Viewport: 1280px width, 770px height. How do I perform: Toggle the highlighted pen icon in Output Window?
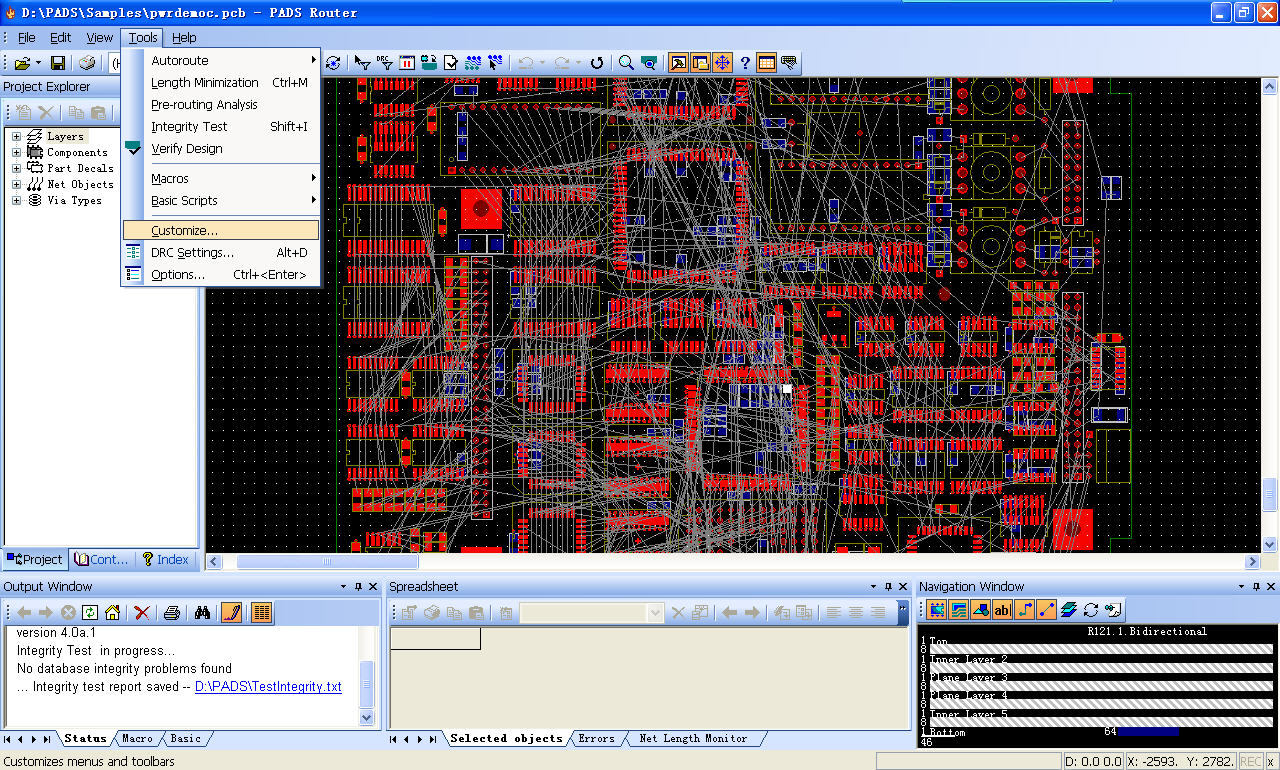coord(232,613)
